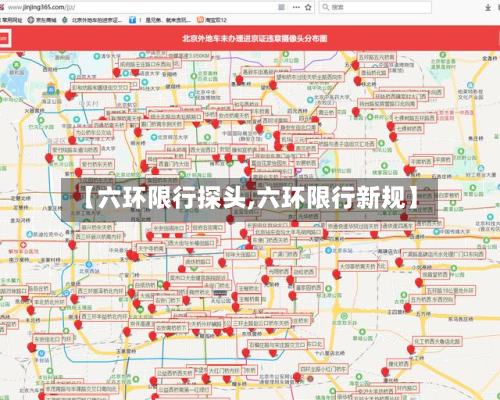Click the red pin beside 大郊亭桥南天桥 label
Viewport: 500px width, 400px height.
tap(336, 274)
